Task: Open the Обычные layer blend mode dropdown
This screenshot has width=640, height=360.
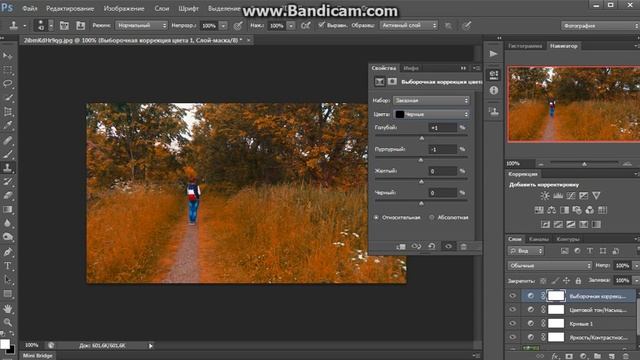Action: coord(550,266)
